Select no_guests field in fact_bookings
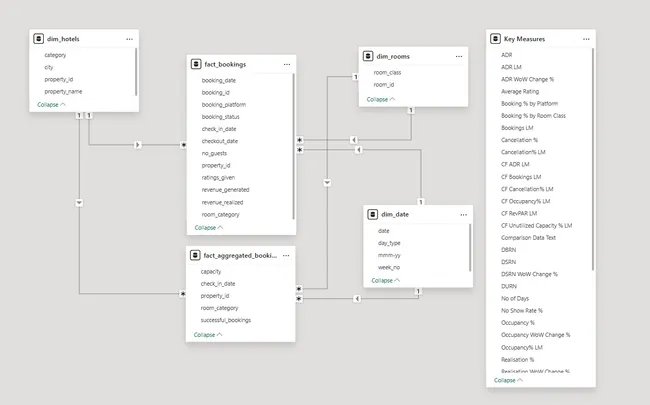This screenshot has width=650, height=405. tap(214, 153)
